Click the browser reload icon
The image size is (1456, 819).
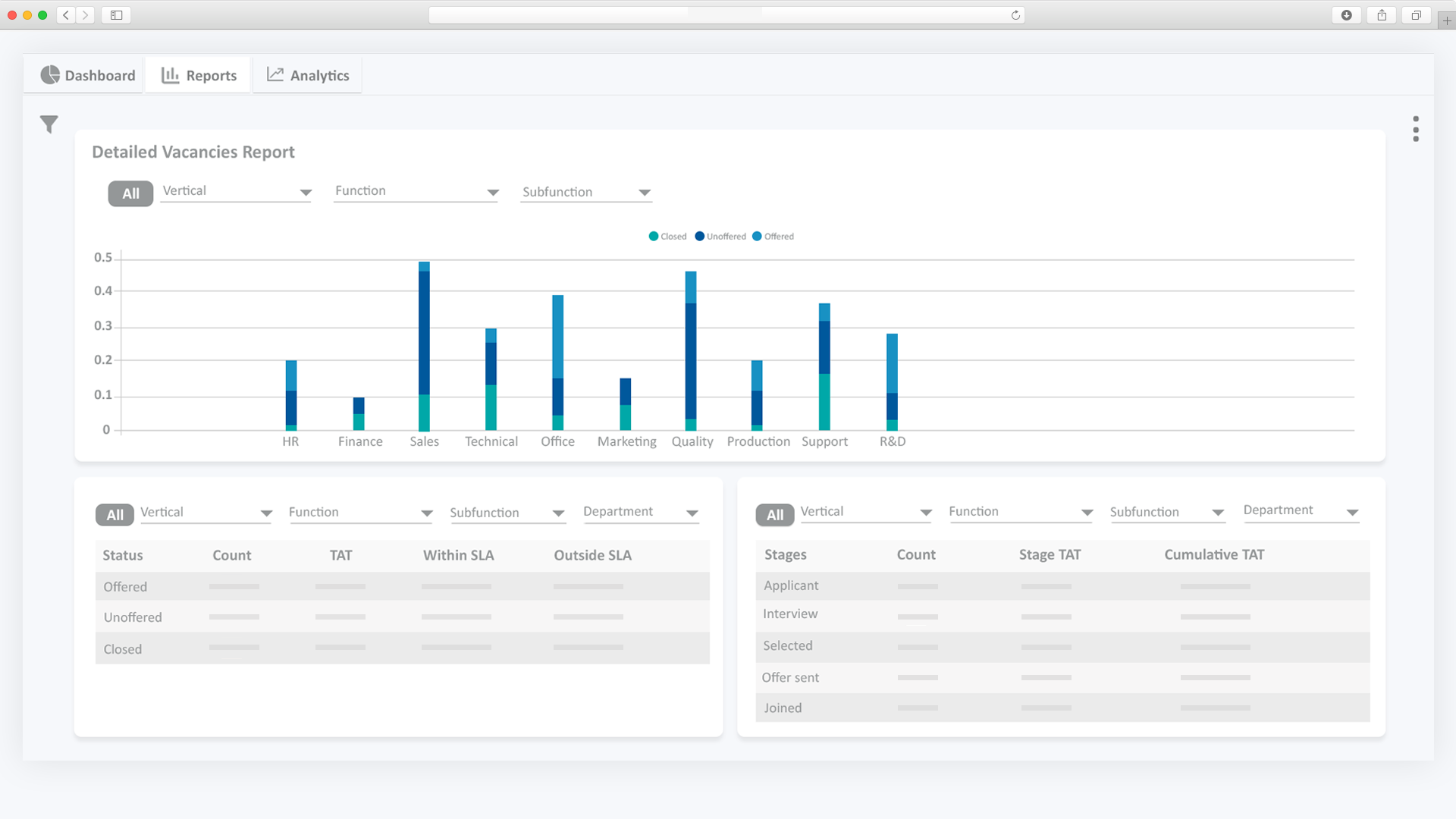(x=1015, y=15)
